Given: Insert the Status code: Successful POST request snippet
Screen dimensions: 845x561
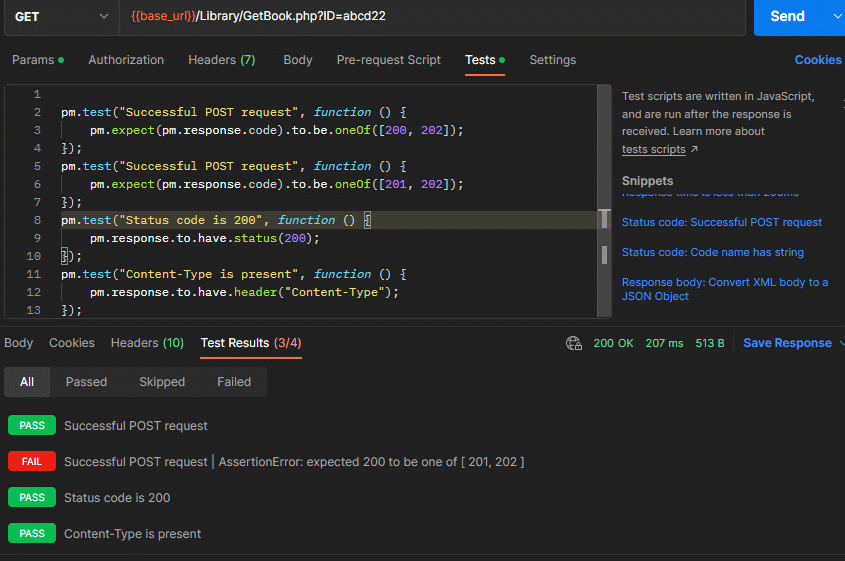Looking at the screenshot, I should click(722, 222).
